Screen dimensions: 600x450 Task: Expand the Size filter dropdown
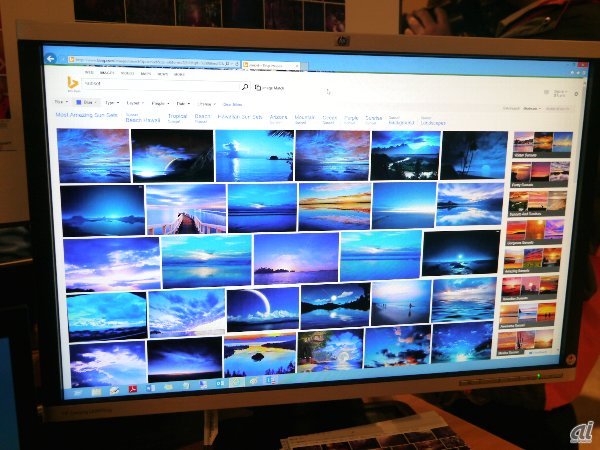pyautogui.click(x=61, y=101)
